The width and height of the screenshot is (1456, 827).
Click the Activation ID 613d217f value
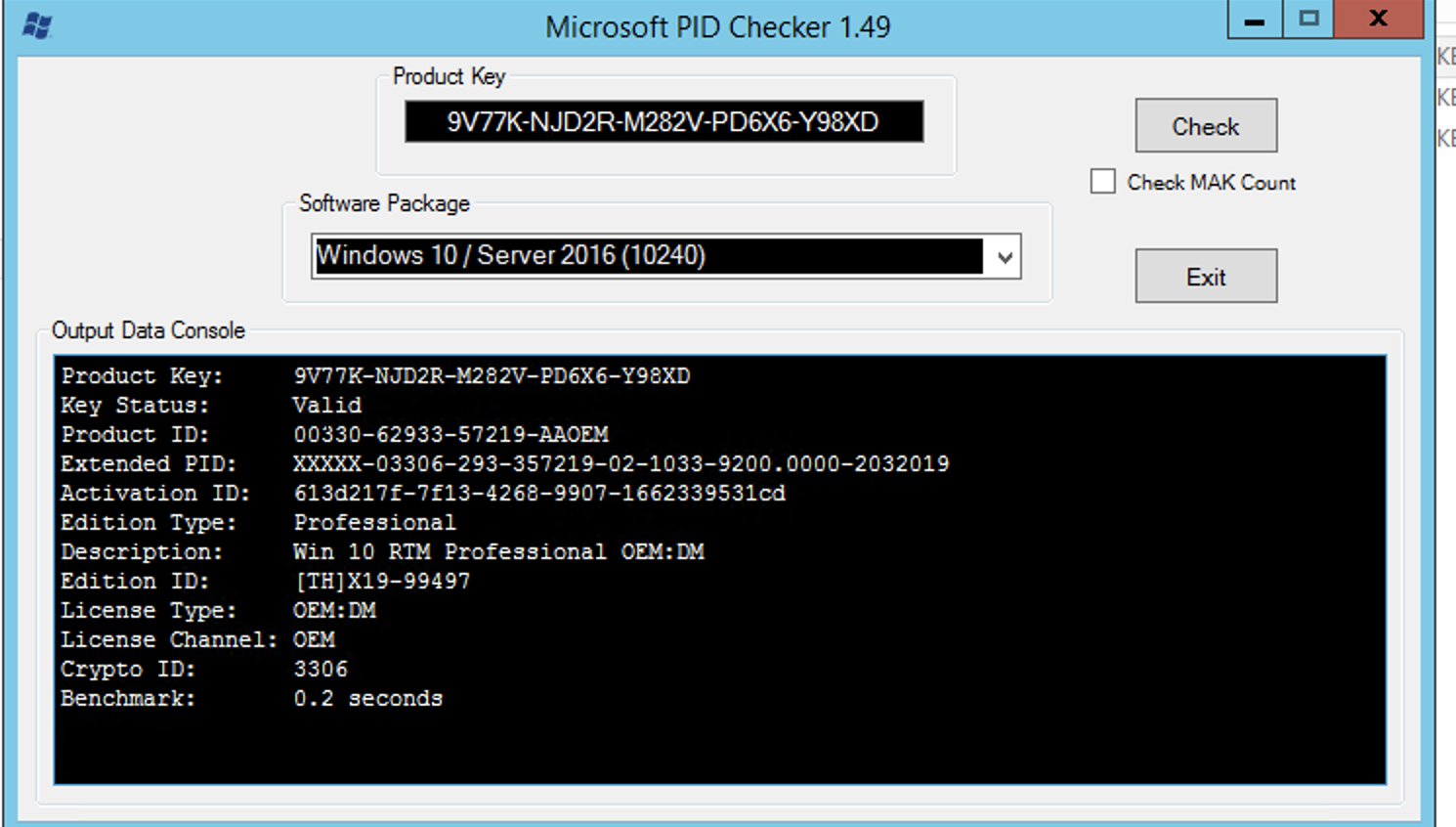(539, 493)
